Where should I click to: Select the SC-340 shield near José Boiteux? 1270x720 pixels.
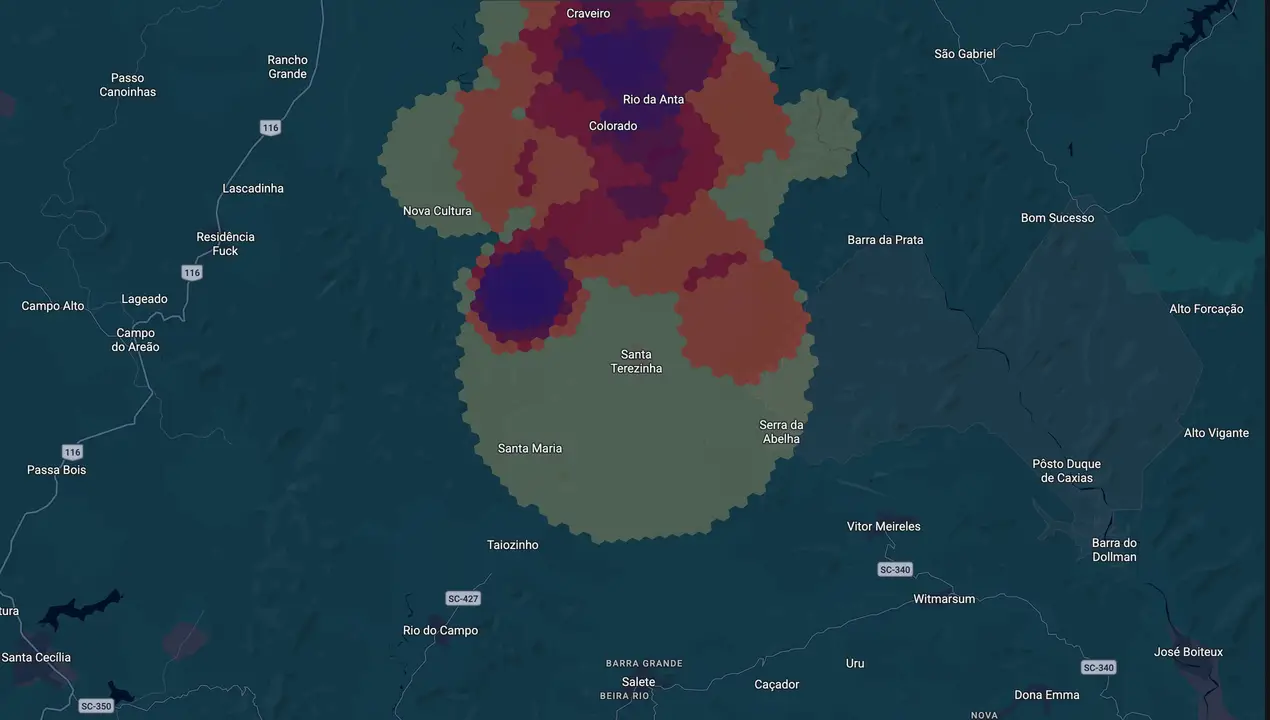(x=1098, y=667)
